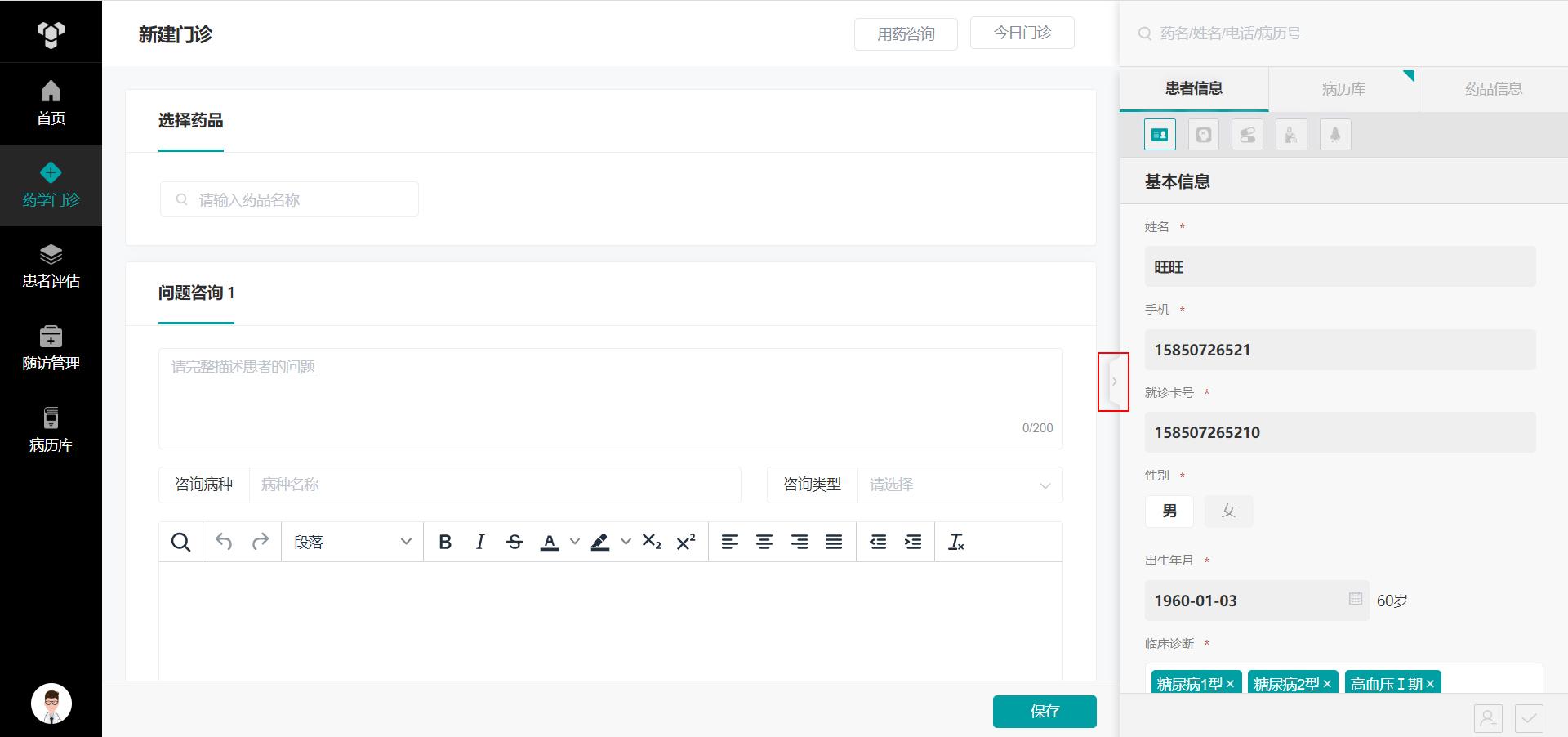Open the text color picker arrow
The image size is (1568, 737).
point(575,542)
